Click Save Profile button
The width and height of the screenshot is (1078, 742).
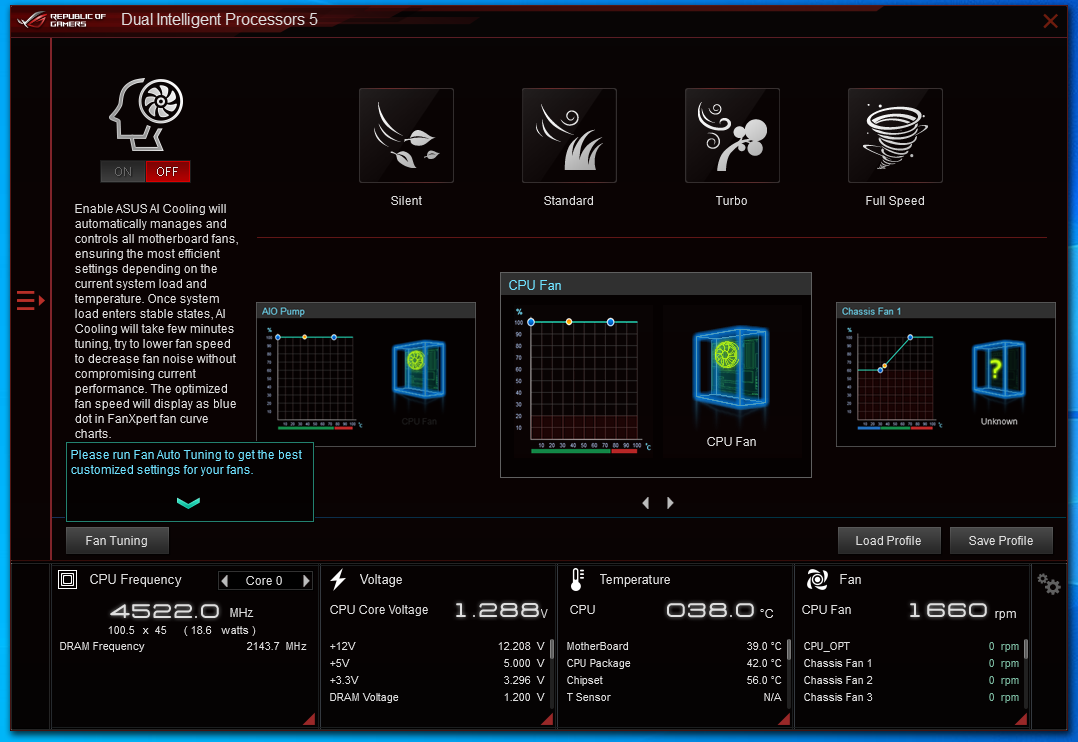[x=1000, y=541]
